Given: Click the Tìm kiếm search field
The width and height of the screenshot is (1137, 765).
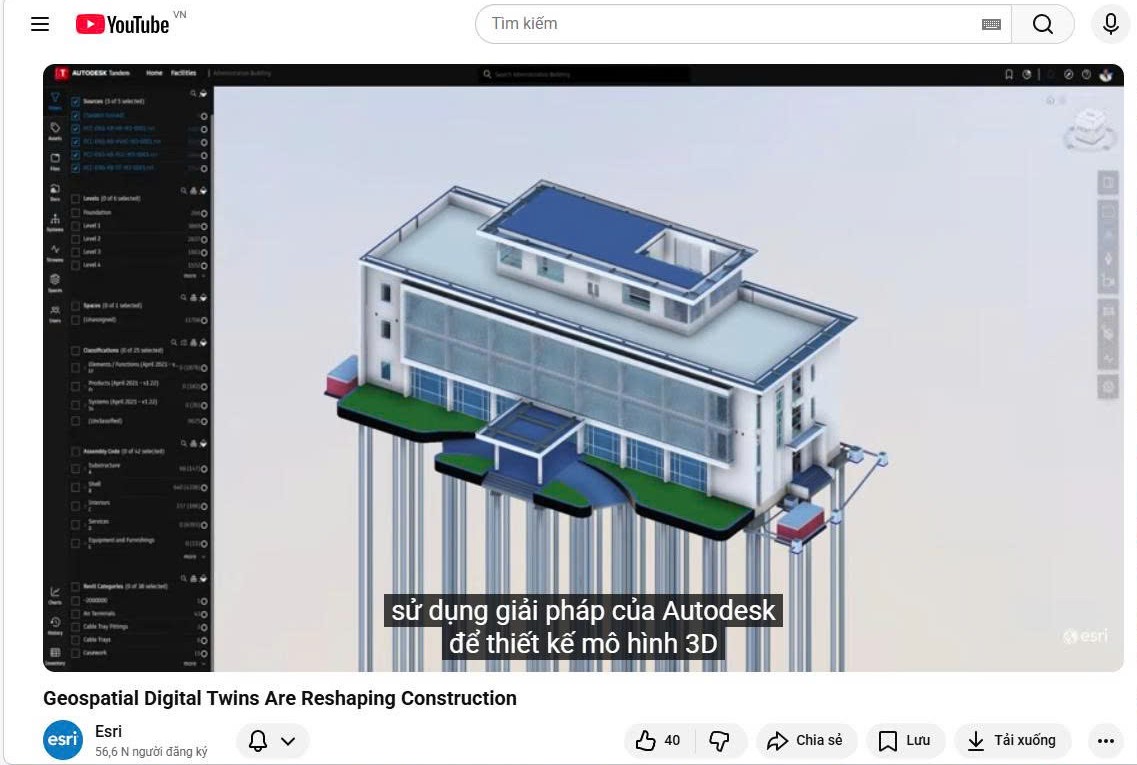Looking at the screenshot, I should pos(700,23).
